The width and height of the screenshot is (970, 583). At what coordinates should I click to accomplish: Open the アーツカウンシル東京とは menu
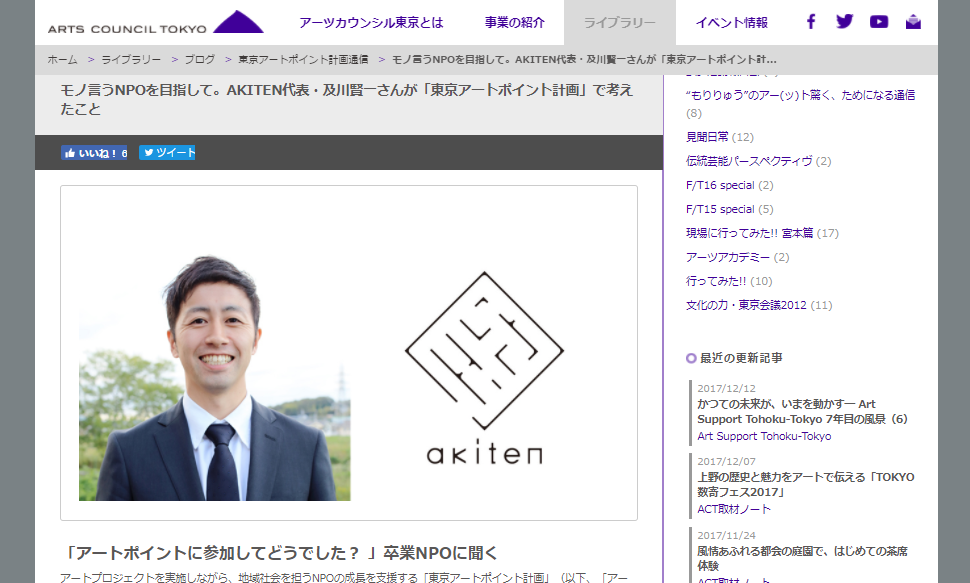371,23
